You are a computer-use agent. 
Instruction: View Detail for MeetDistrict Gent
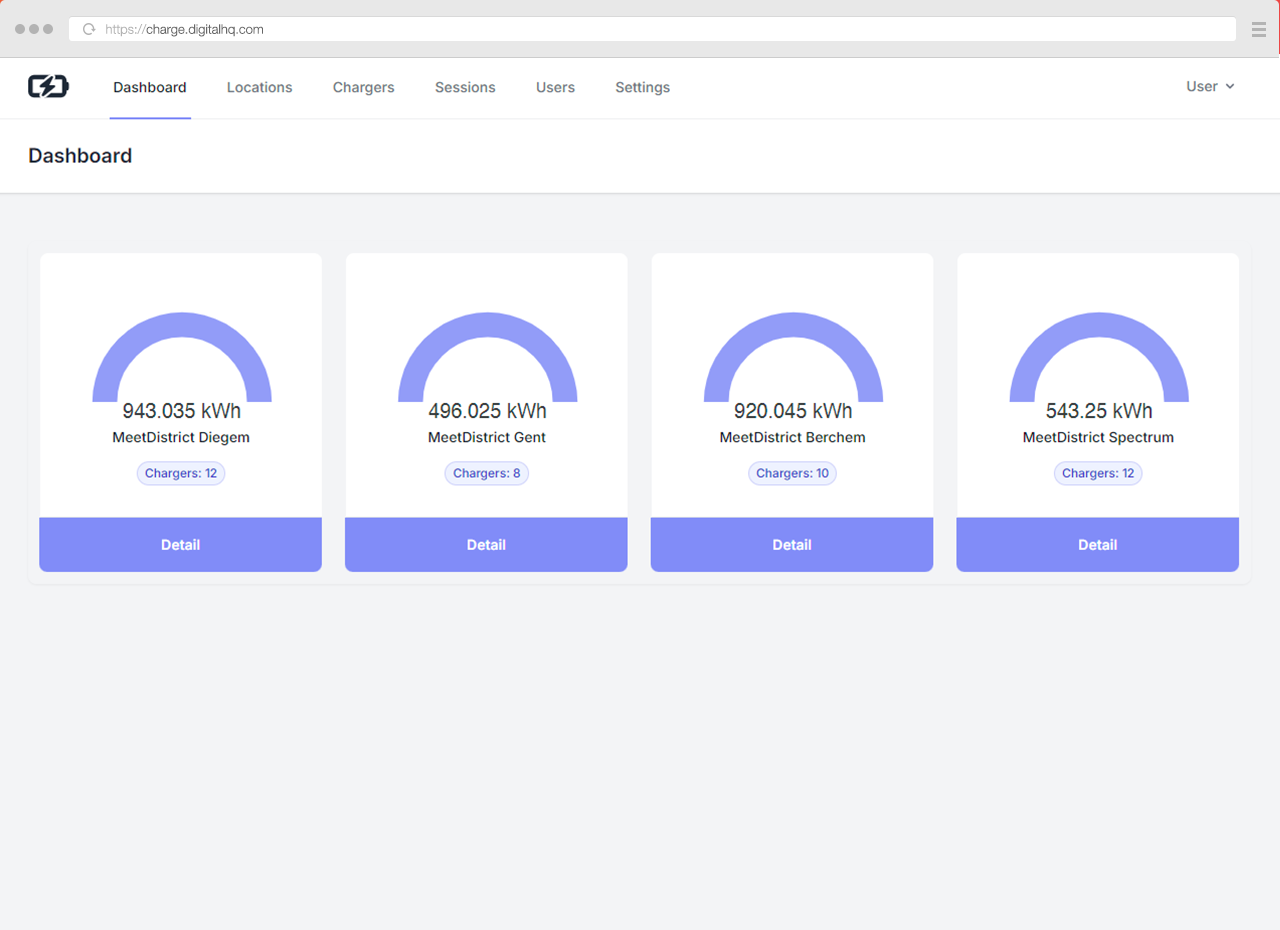tap(486, 545)
